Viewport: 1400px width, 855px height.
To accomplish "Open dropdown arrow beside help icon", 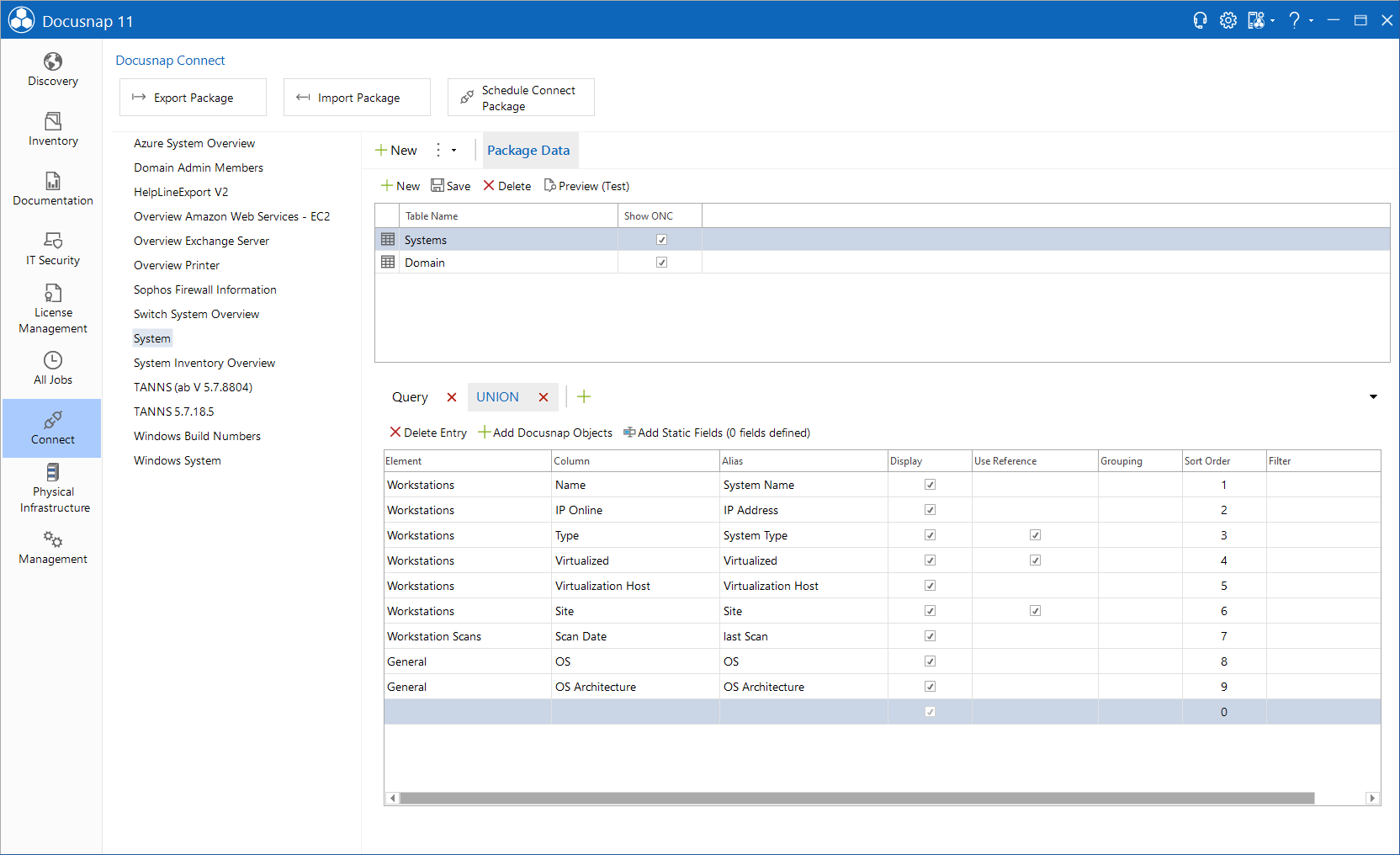I will tap(1311, 21).
